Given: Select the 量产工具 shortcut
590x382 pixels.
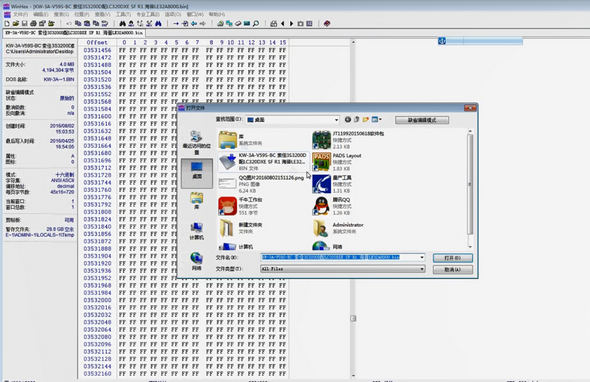Looking at the screenshot, I should click(x=332, y=184).
